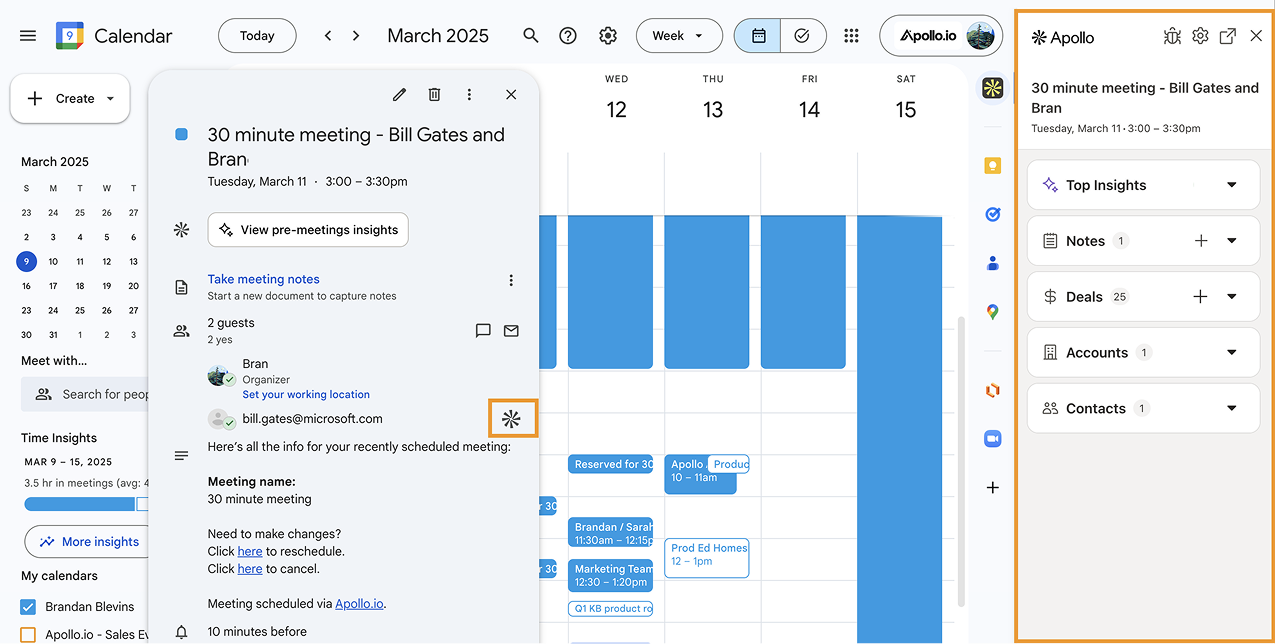Expand the Deals section arrow

coord(1232,297)
